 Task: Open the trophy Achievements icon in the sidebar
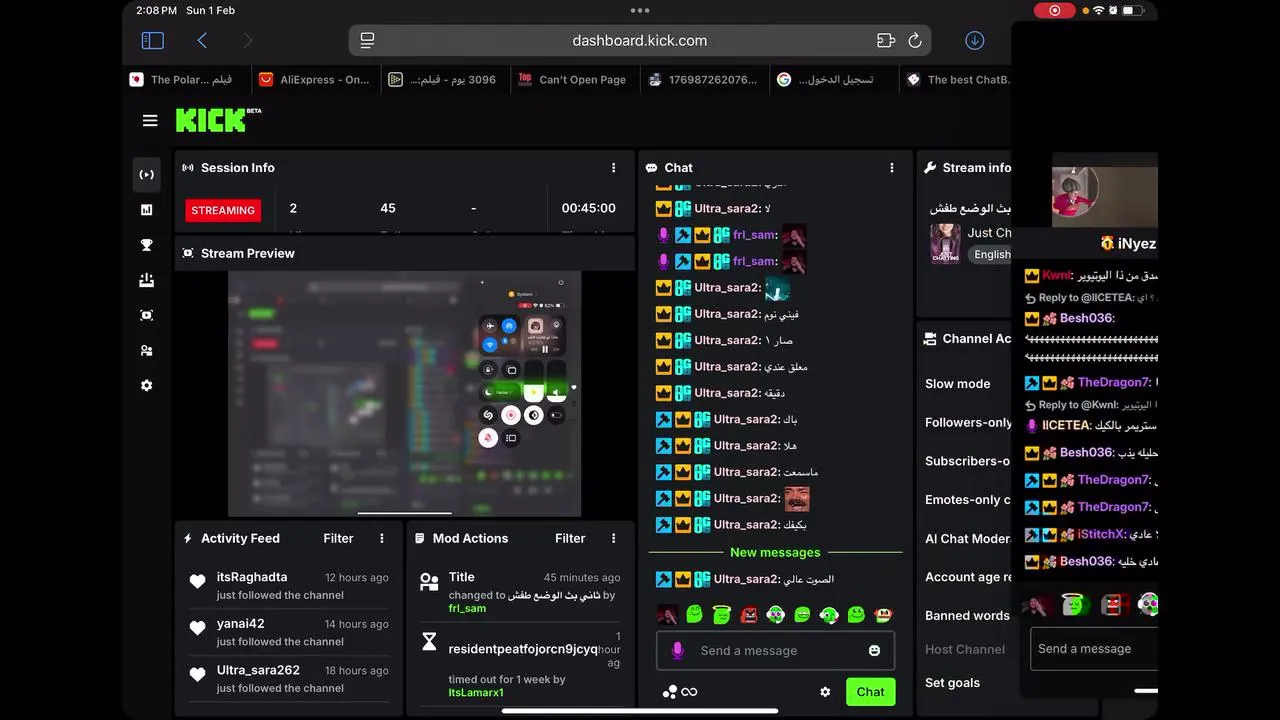[147, 245]
